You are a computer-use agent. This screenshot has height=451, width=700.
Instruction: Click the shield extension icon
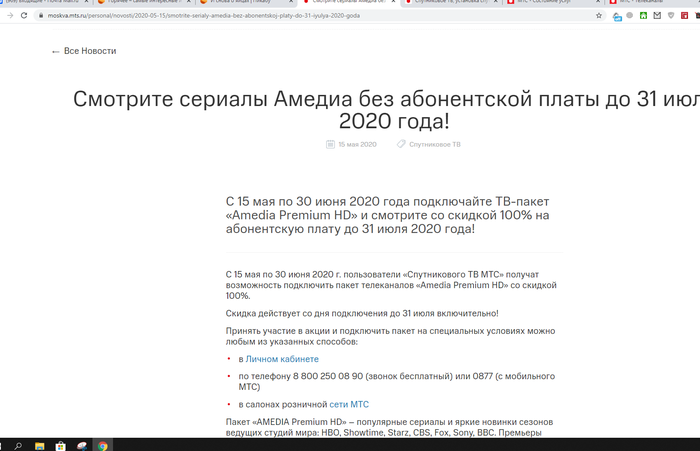671,16
